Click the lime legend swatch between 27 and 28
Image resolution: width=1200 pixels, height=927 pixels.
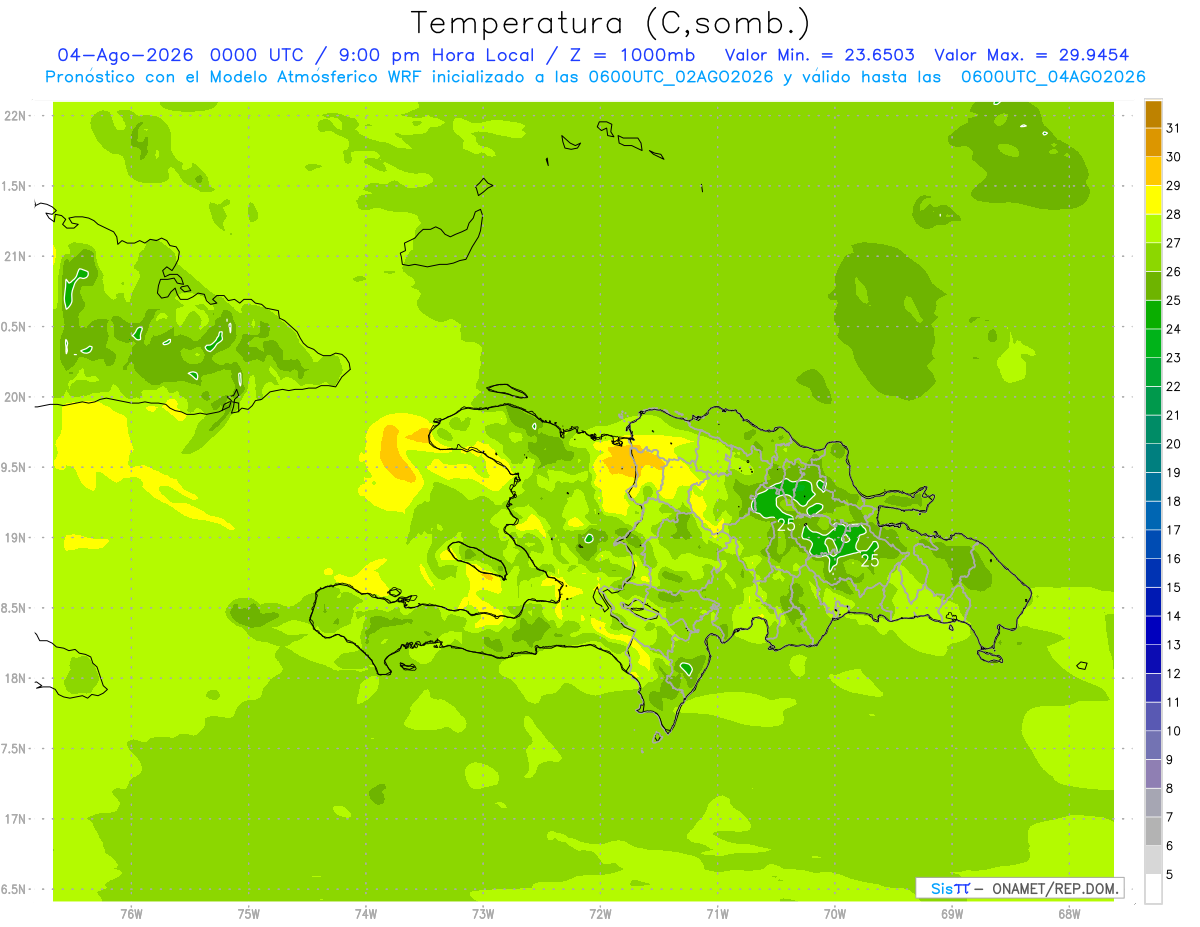coord(1153,229)
